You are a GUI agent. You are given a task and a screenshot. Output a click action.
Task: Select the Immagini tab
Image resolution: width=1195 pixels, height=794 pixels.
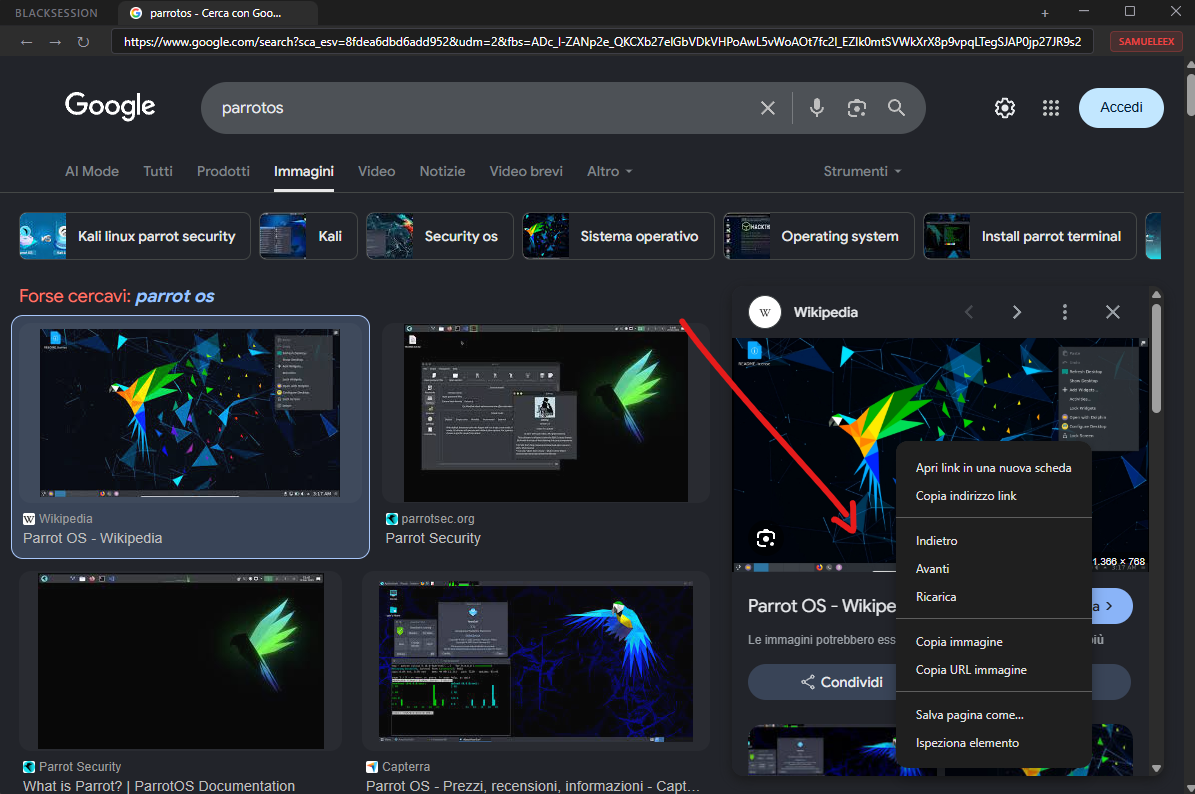pos(304,171)
